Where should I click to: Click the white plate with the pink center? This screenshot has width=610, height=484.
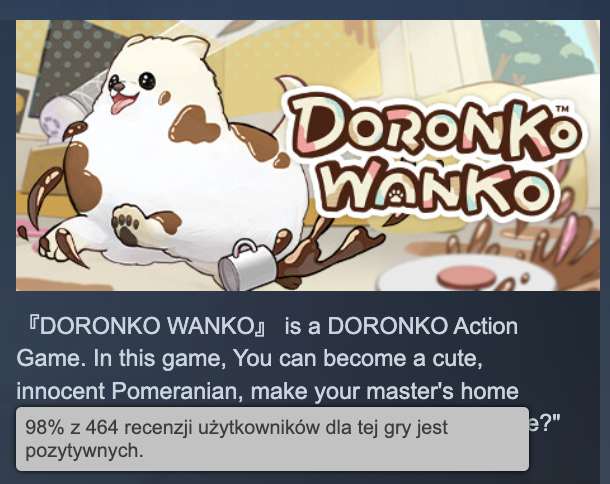click(x=469, y=274)
